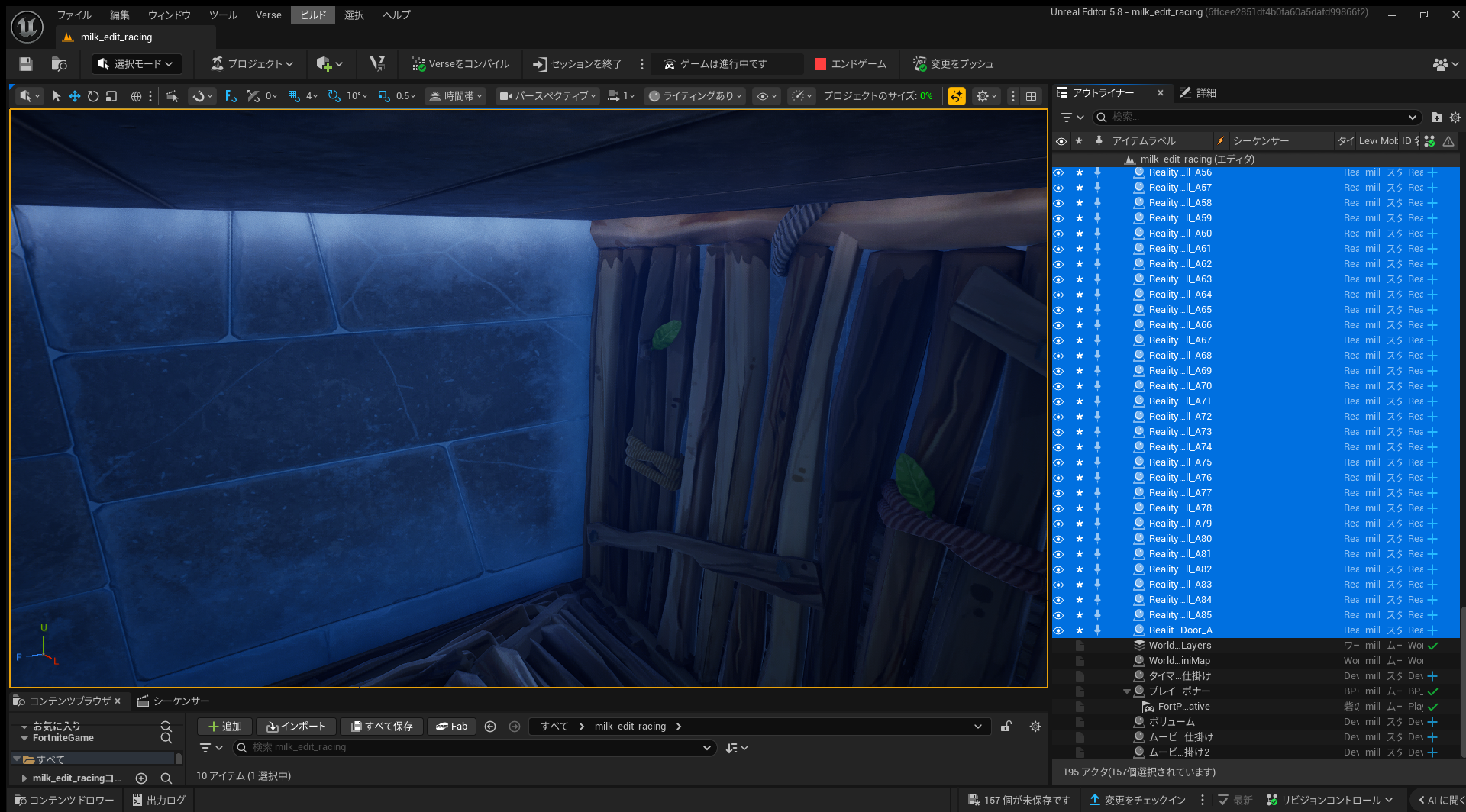
Task: Click the content browser search field
Action: click(x=473, y=748)
